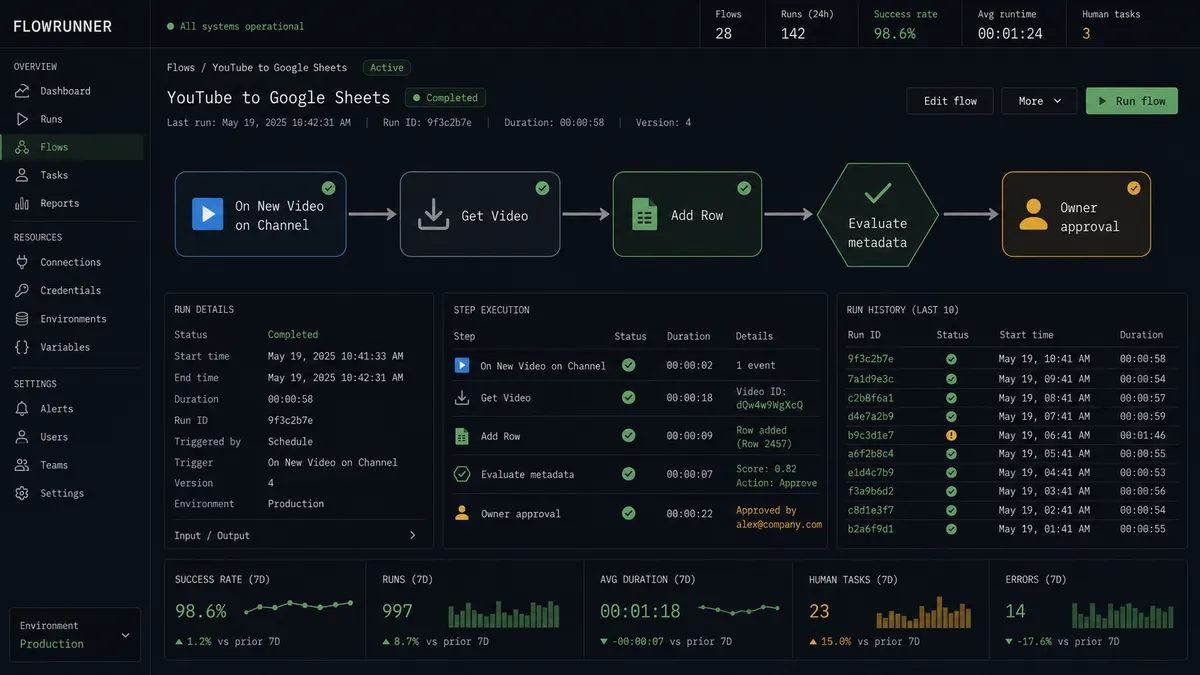Click the Human tasks 3 header stat

click(1112, 24)
